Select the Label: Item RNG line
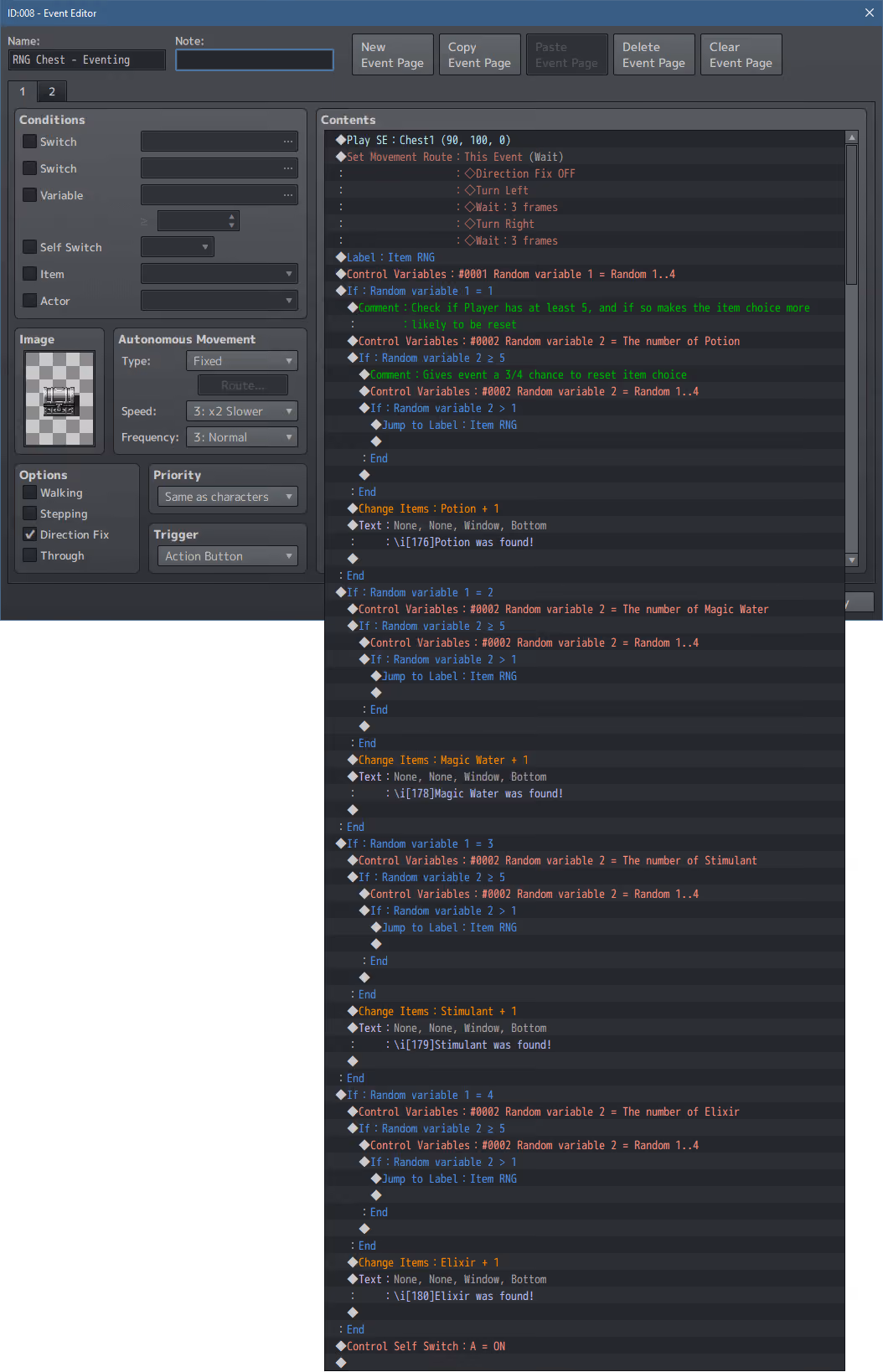Screen dimensions: 883x1372 586,257
